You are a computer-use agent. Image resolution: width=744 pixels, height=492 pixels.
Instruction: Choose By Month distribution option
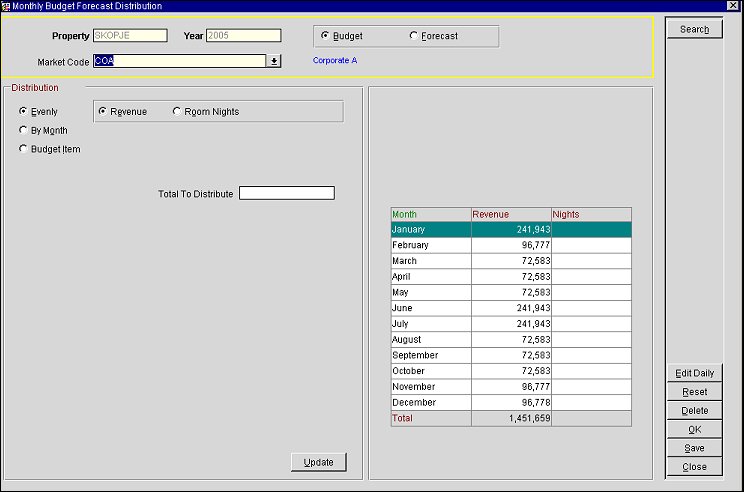(23, 130)
